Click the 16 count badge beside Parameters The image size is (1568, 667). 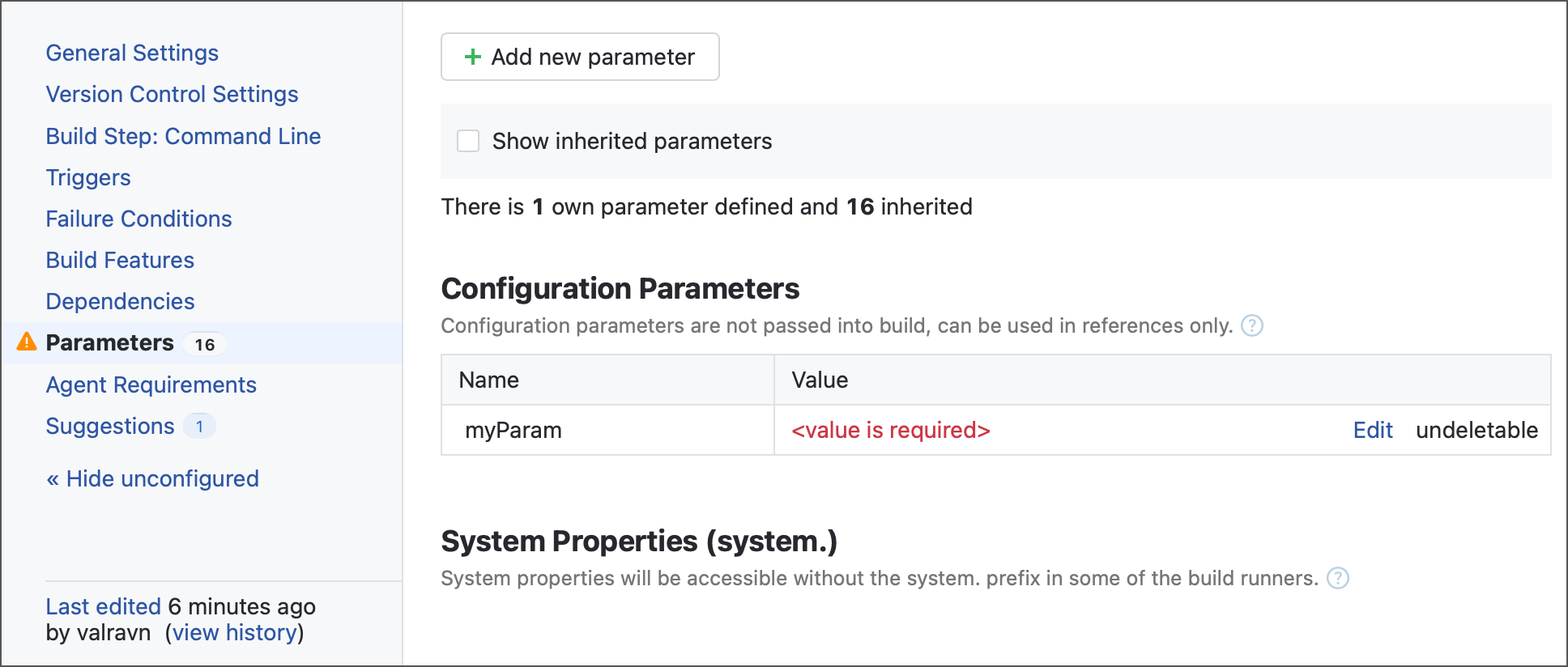tap(205, 344)
